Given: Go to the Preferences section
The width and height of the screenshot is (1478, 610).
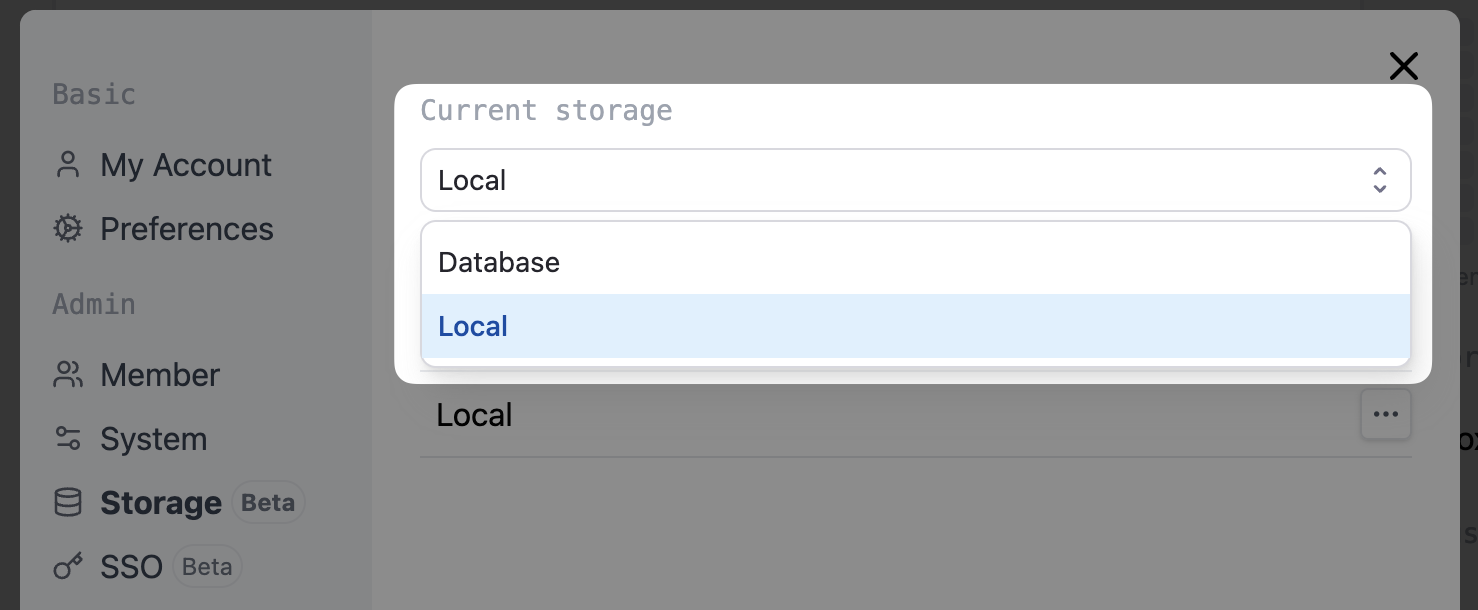Looking at the screenshot, I should click(x=187, y=229).
